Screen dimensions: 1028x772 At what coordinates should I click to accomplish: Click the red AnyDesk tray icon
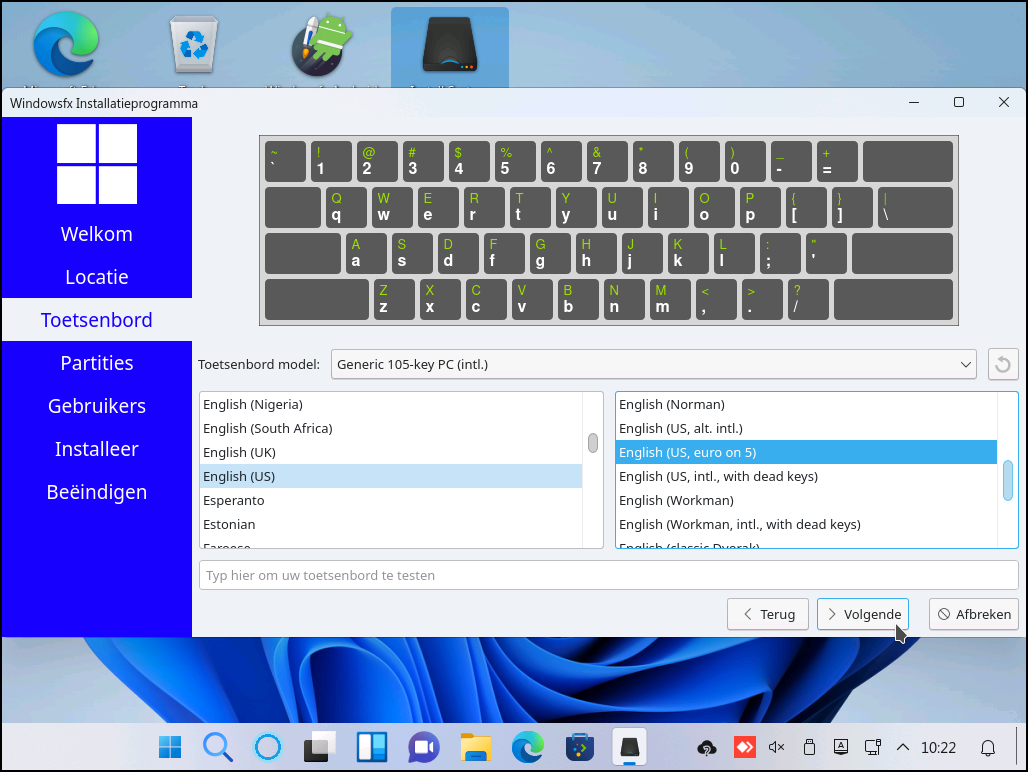click(x=745, y=747)
